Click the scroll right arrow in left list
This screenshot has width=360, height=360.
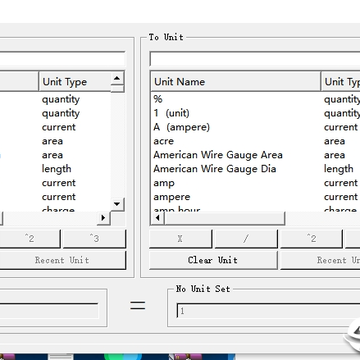coord(103,218)
